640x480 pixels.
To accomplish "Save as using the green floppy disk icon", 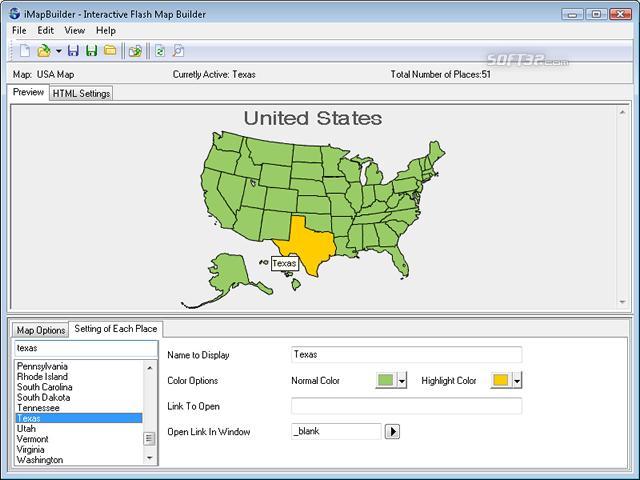I will [91, 51].
